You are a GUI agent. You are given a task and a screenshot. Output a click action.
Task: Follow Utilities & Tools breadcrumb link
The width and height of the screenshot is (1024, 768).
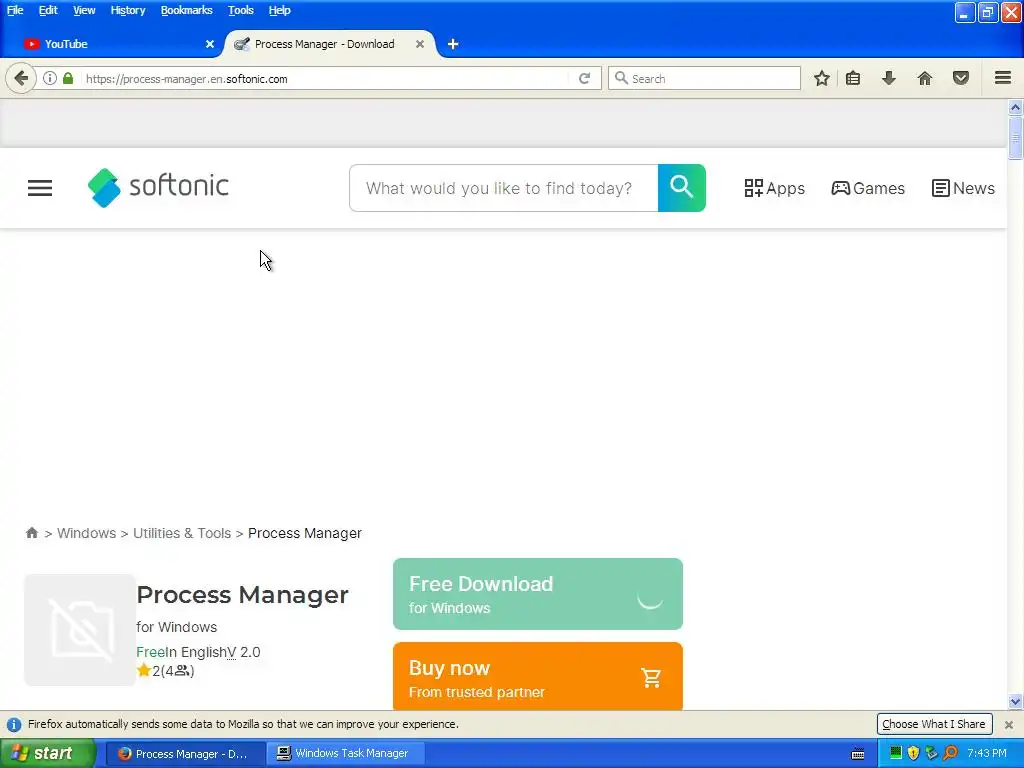182,533
